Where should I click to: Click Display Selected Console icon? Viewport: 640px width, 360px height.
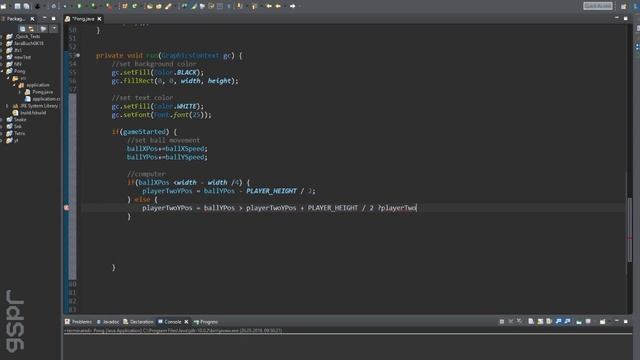tap(588, 322)
